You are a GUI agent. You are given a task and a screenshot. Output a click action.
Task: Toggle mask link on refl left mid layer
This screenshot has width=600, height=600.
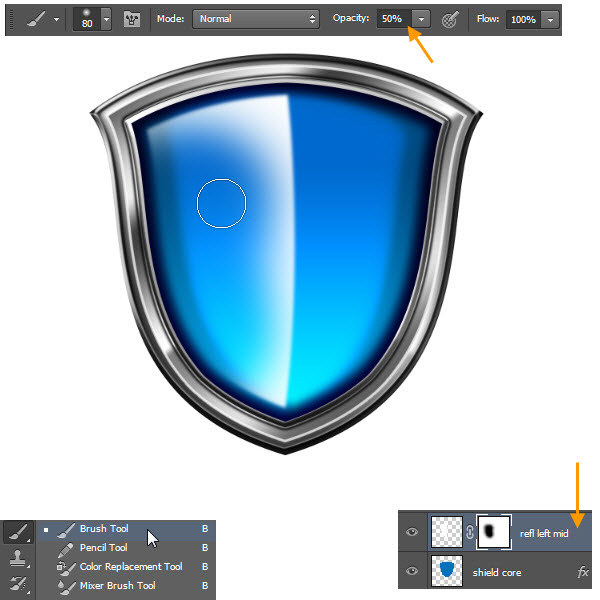coord(470,533)
